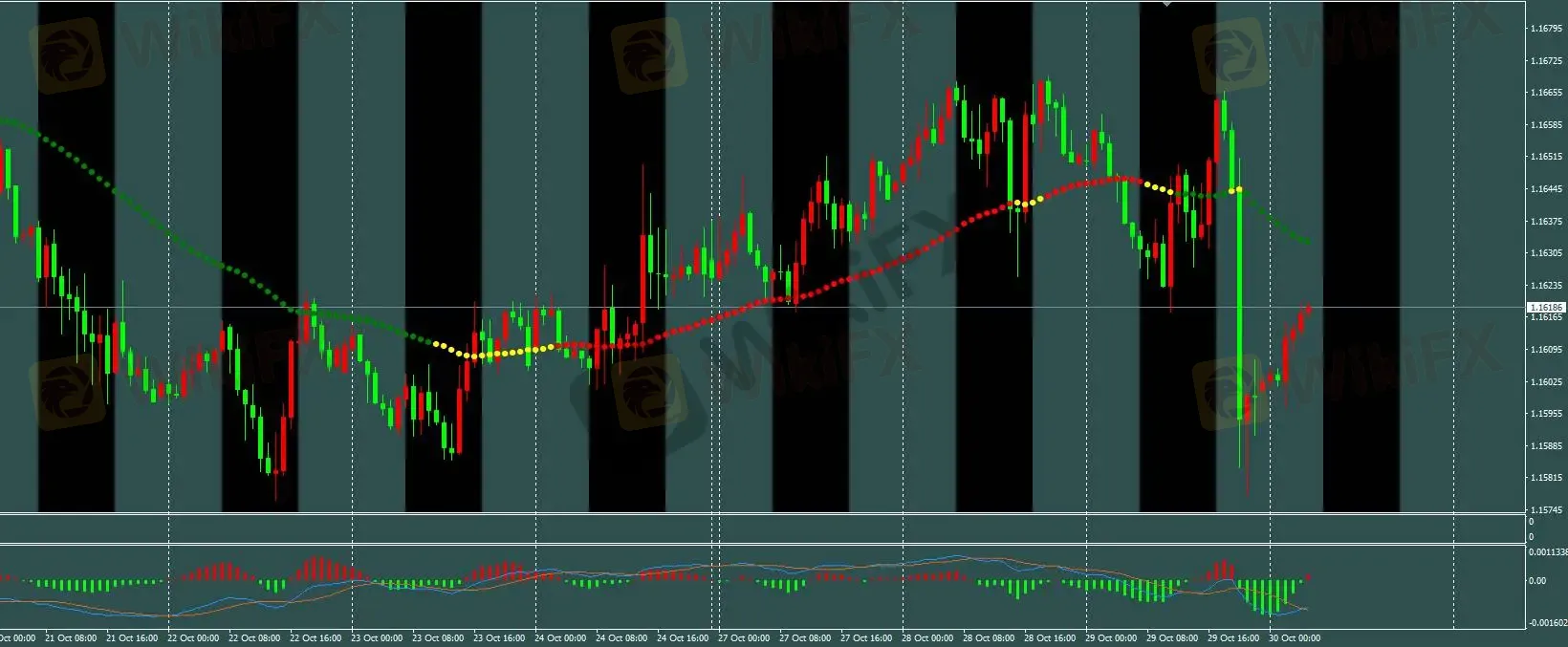Click the chart shift triangle marker at top
The height and width of the screenshot is (647, 1568).
1165,5
